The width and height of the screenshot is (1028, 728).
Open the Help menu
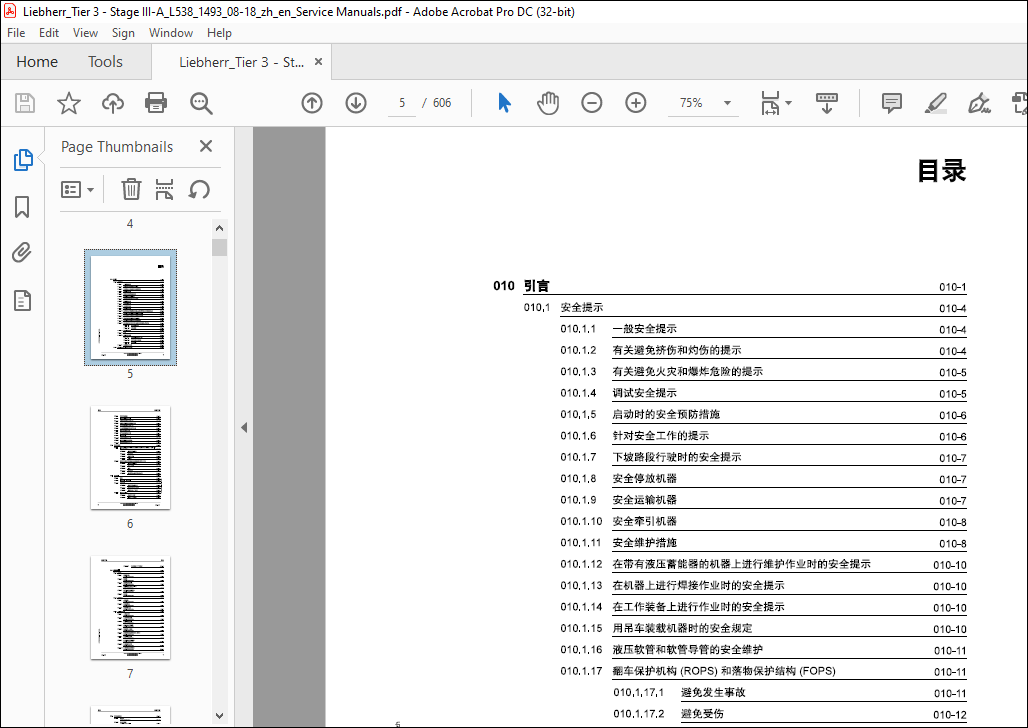pos(219,33)
